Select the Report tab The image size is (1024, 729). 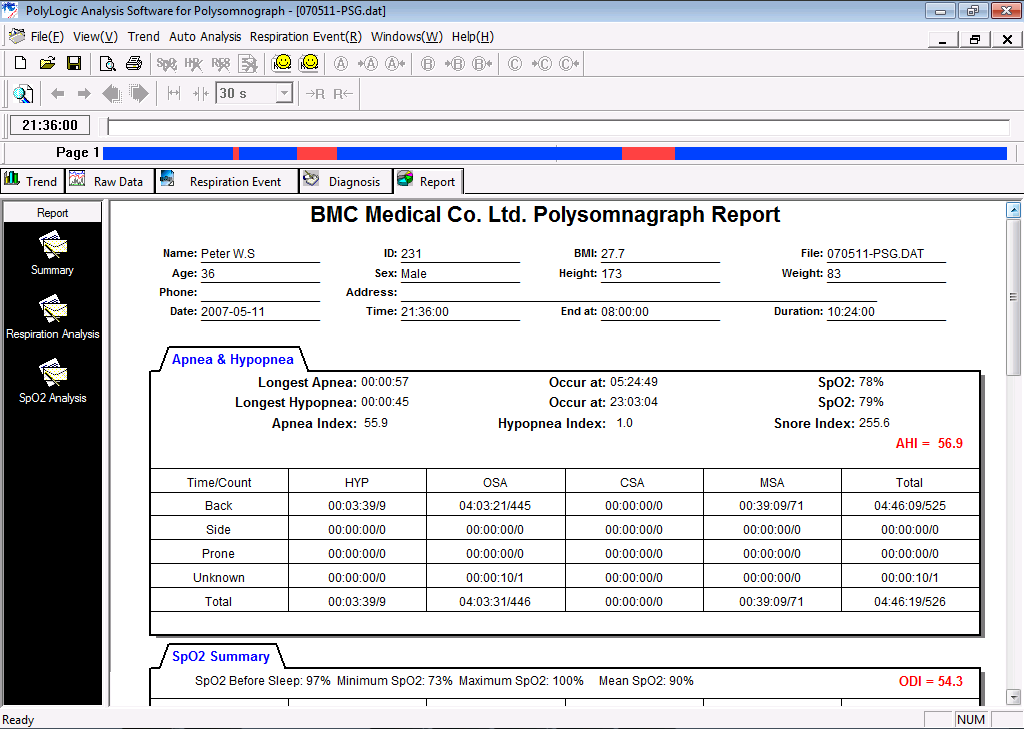tap(428, 181)
